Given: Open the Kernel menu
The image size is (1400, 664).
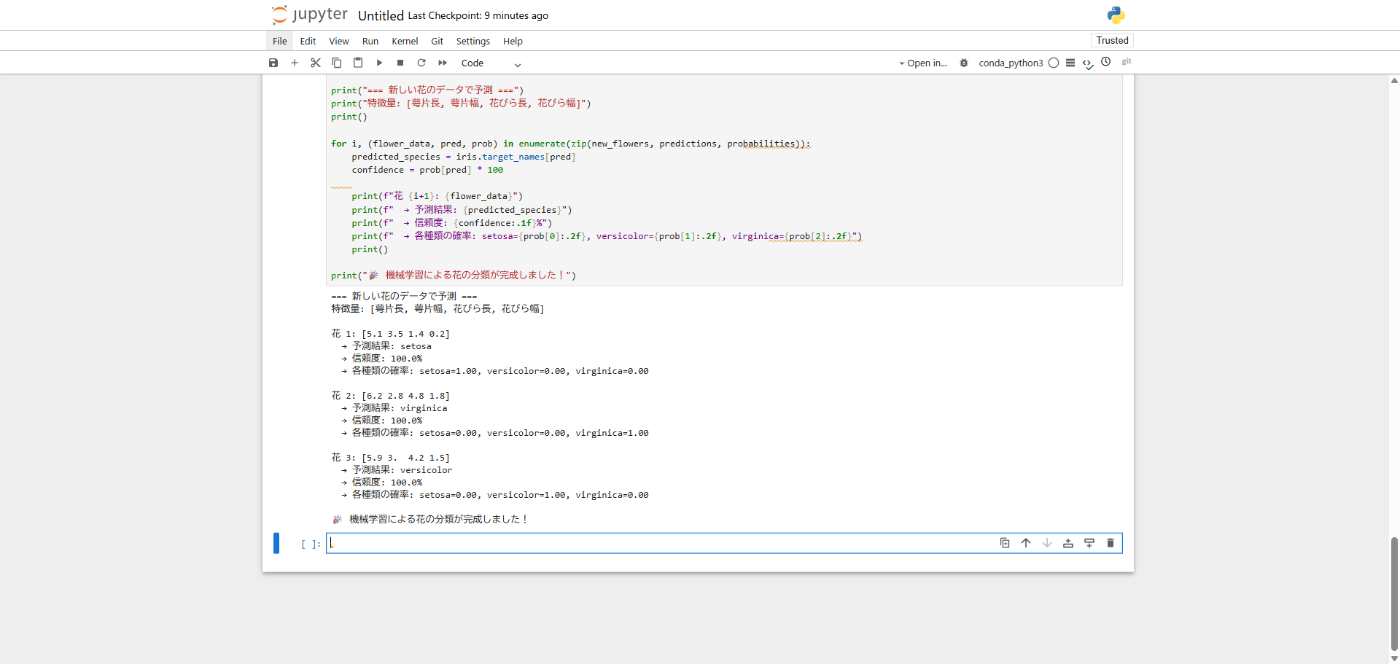Looking at the screenshot, I should 405,41.
